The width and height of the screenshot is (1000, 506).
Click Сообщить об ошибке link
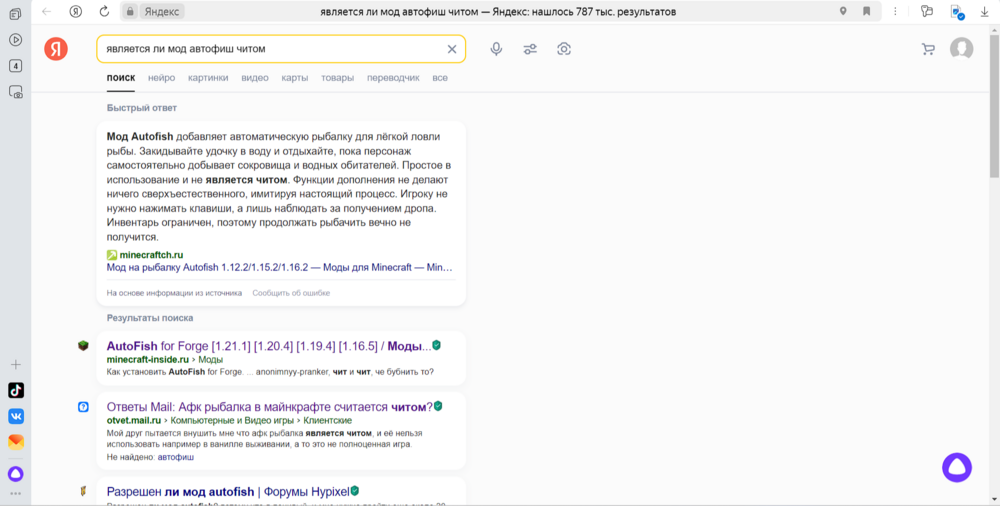(291, 293)
